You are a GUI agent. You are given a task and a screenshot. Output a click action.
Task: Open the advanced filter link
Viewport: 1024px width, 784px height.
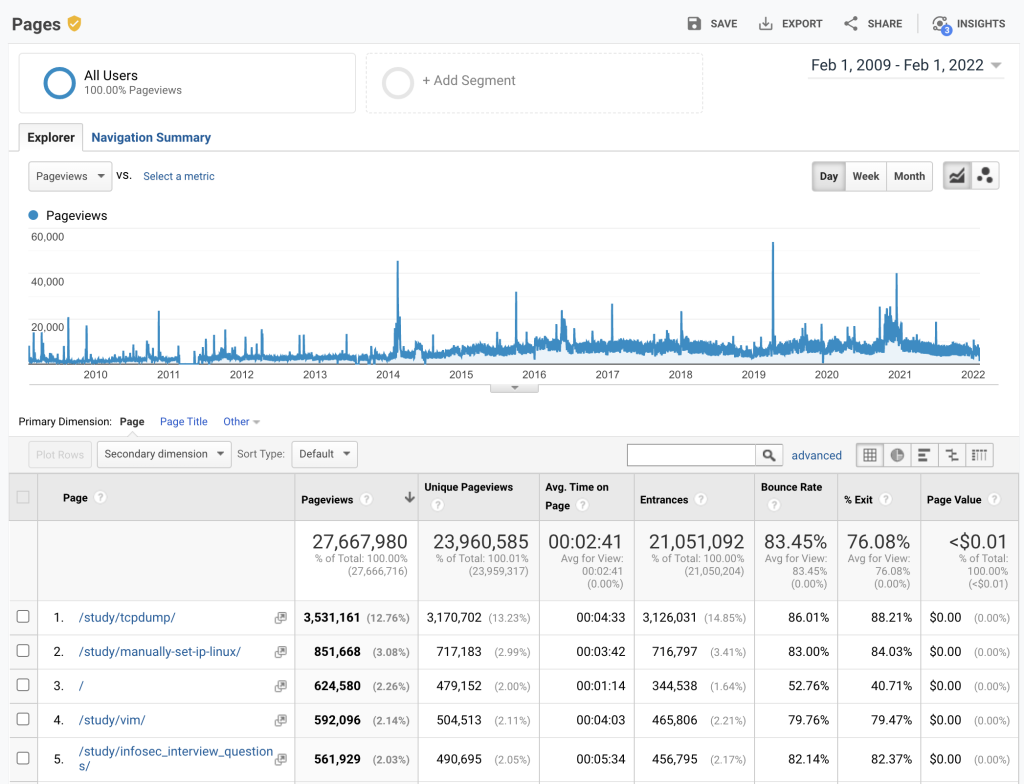(816, 455)
